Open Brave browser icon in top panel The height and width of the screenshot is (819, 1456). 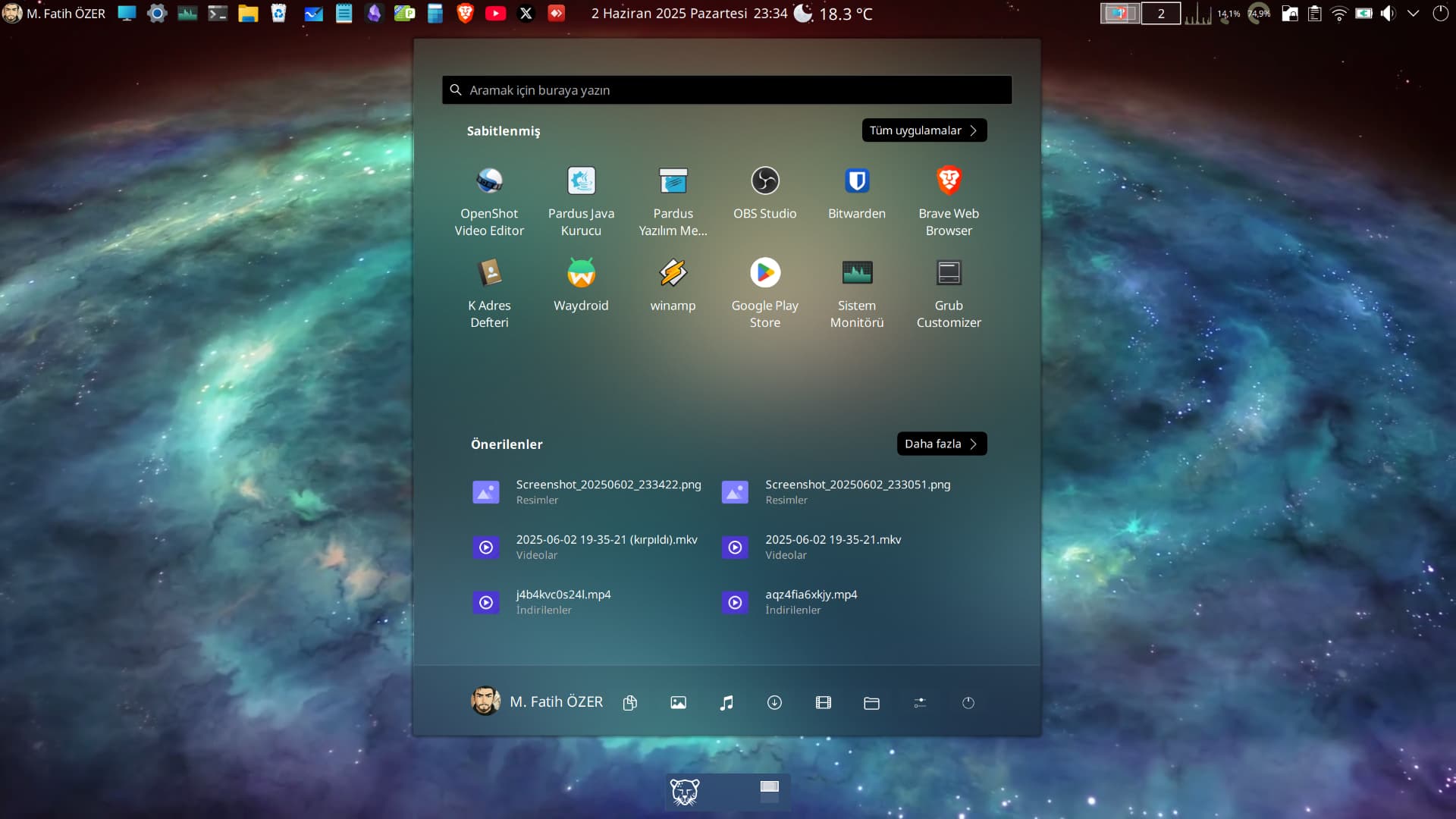coord(465,14)
